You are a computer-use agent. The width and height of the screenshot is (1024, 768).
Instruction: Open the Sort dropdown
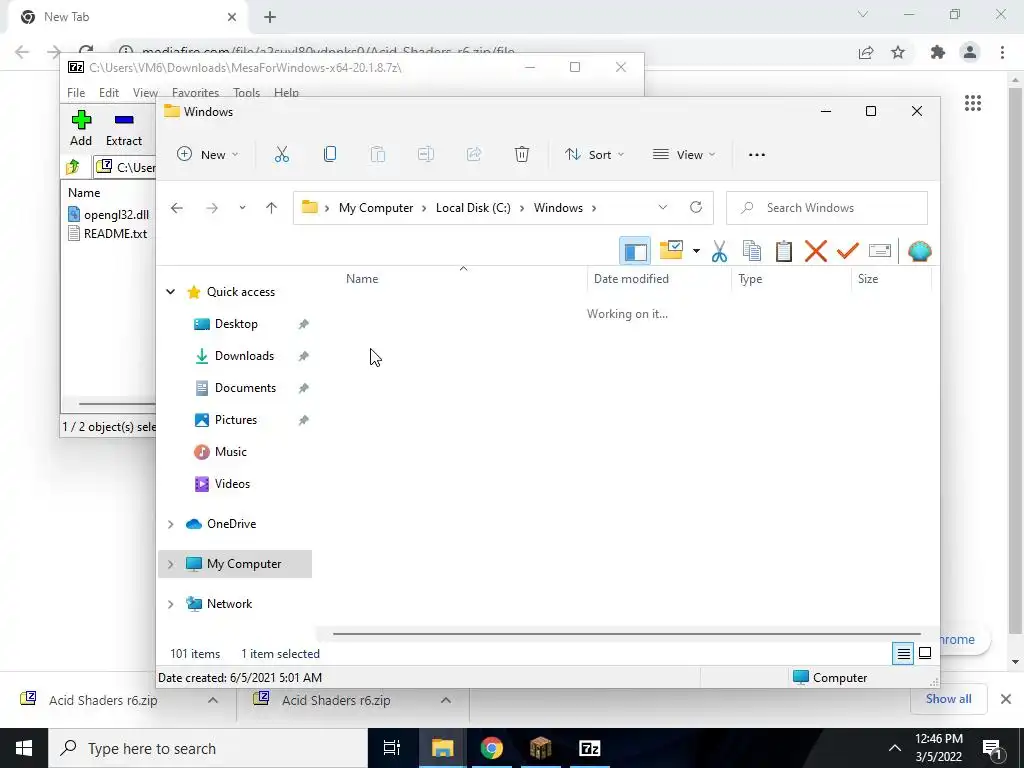(595, 155)
